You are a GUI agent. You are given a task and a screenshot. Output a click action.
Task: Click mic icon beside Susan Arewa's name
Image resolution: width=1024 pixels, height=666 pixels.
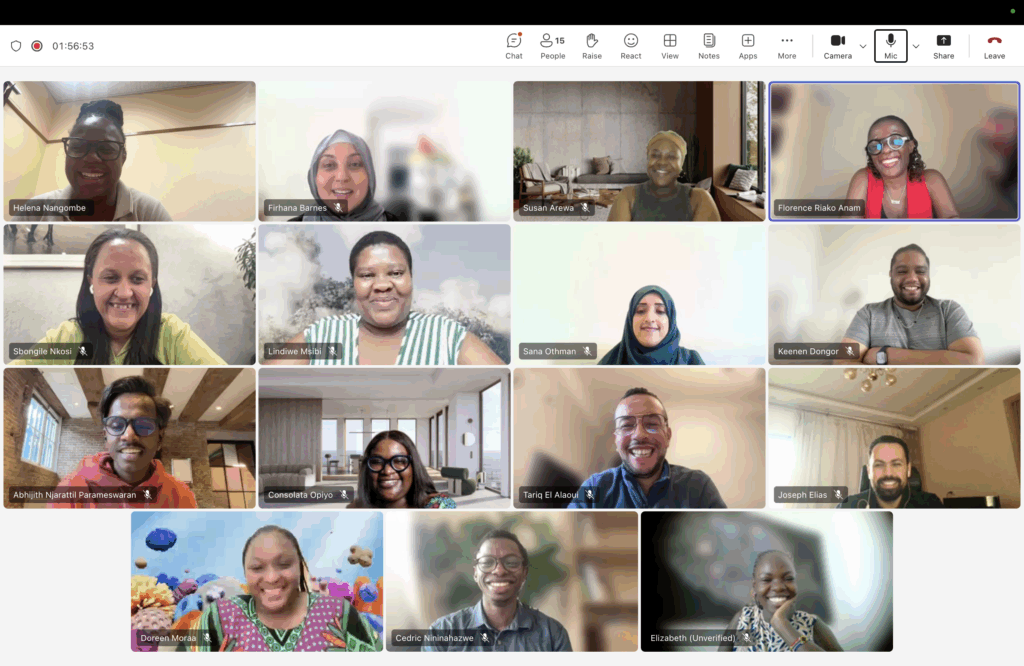[586, 208]
